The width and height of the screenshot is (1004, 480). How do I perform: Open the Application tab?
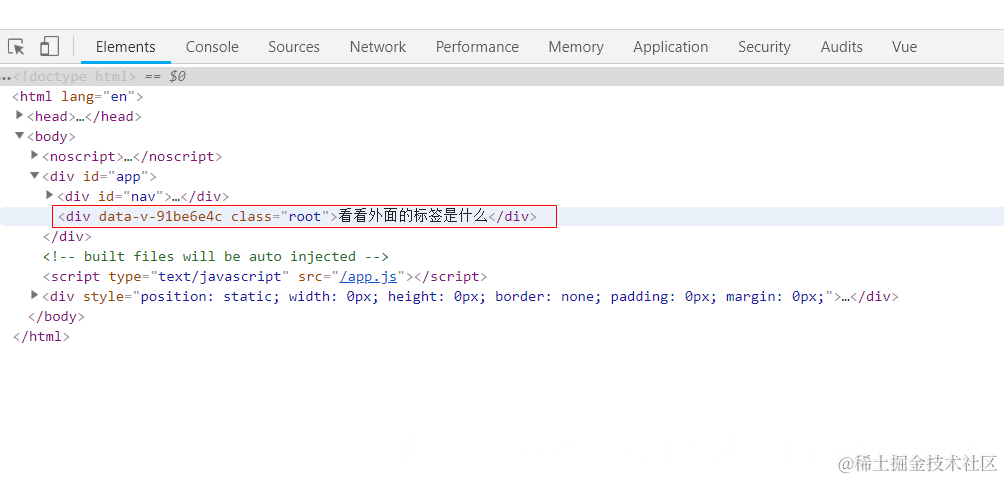point(670,47)
